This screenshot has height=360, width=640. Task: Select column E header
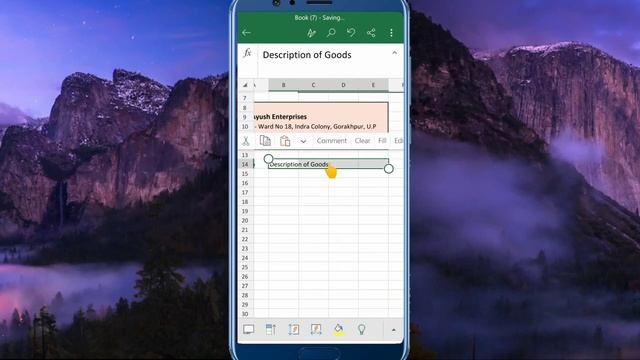(x=373, y=85)
